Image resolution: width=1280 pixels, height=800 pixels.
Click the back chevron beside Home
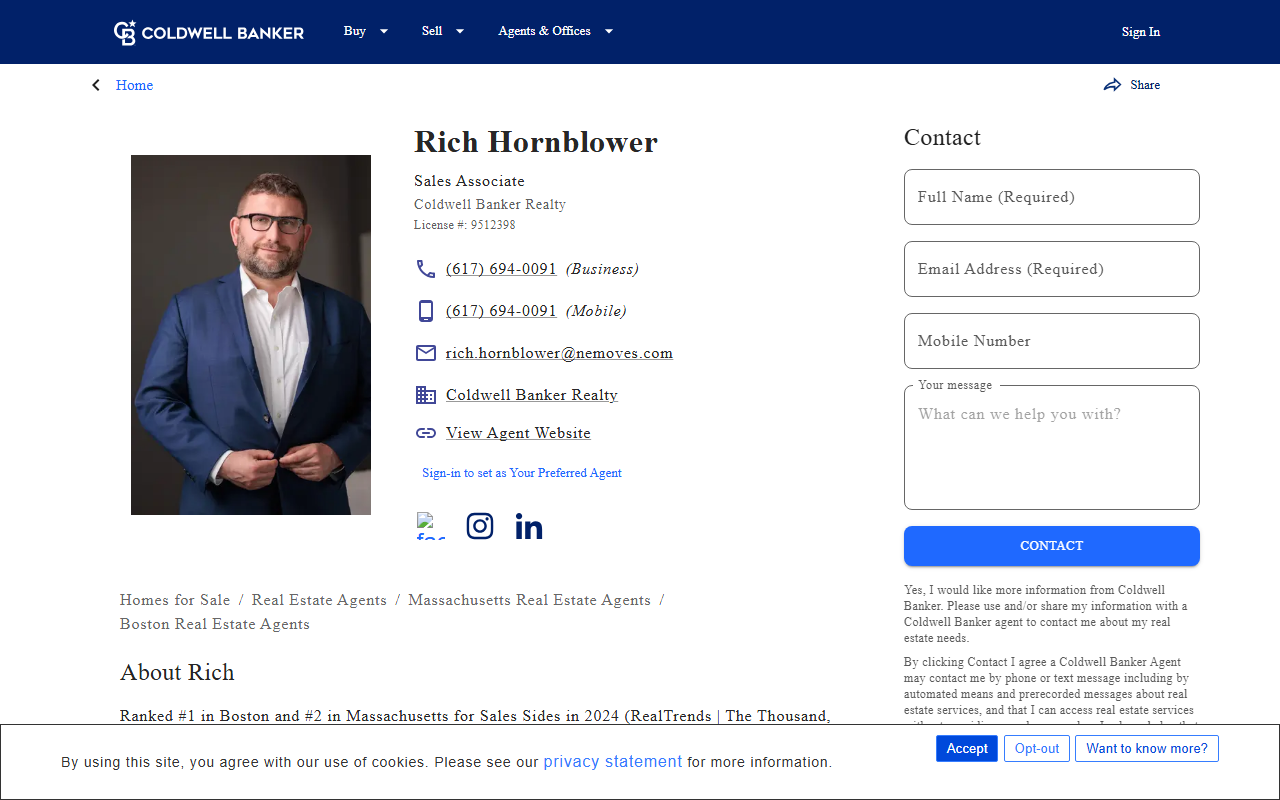coord(96,85)
